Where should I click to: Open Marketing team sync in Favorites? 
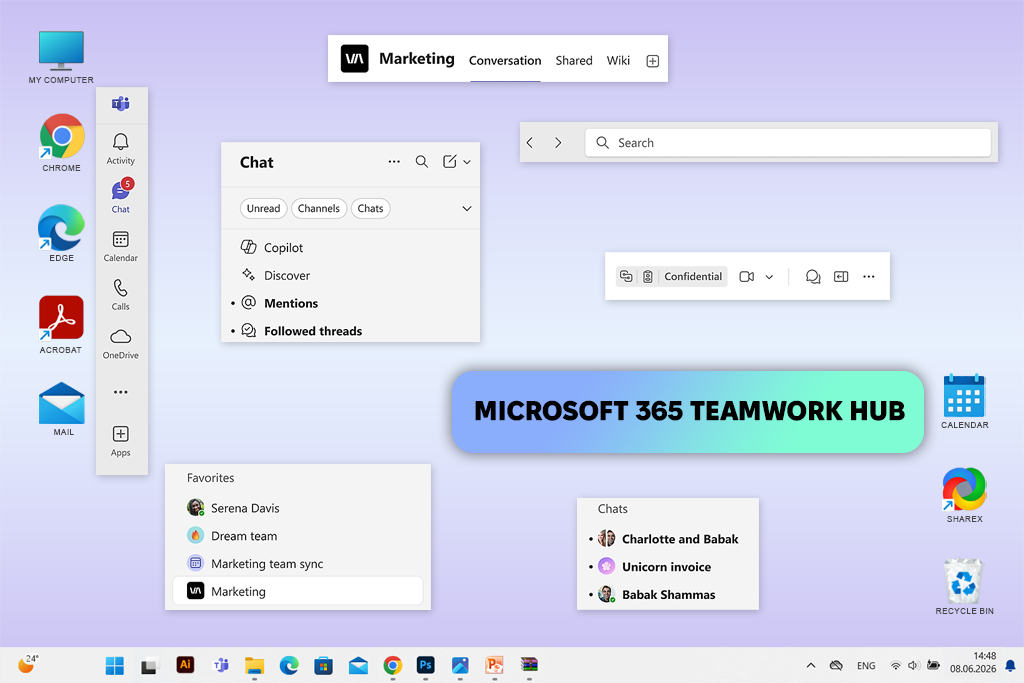(x=298, y=564)
